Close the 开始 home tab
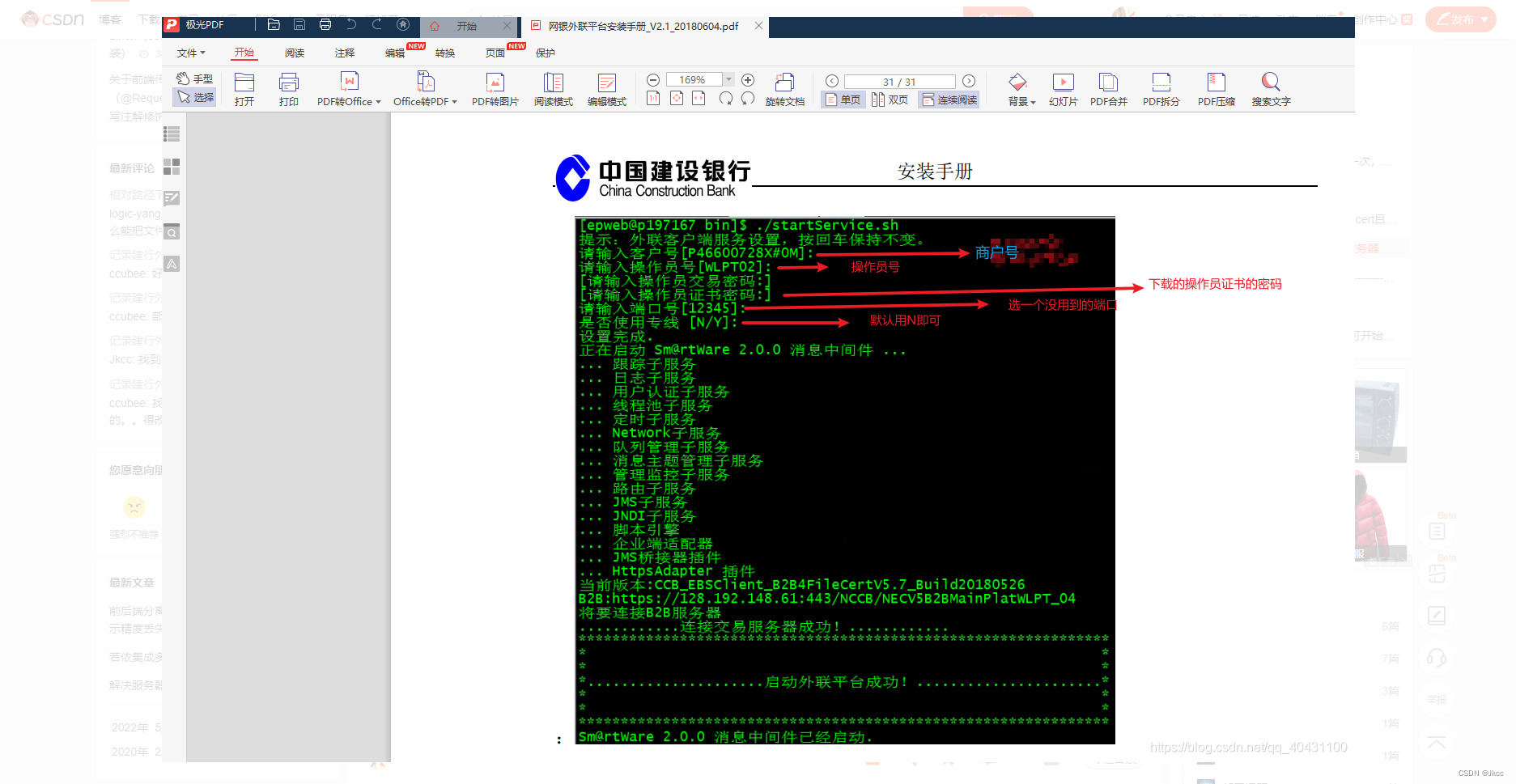This screenshot has height=784, width=1516. pos(507,26)
